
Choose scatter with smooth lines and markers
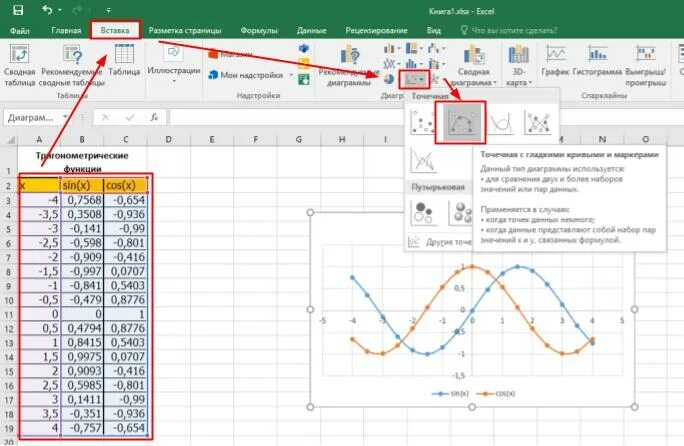pos(461,123)
